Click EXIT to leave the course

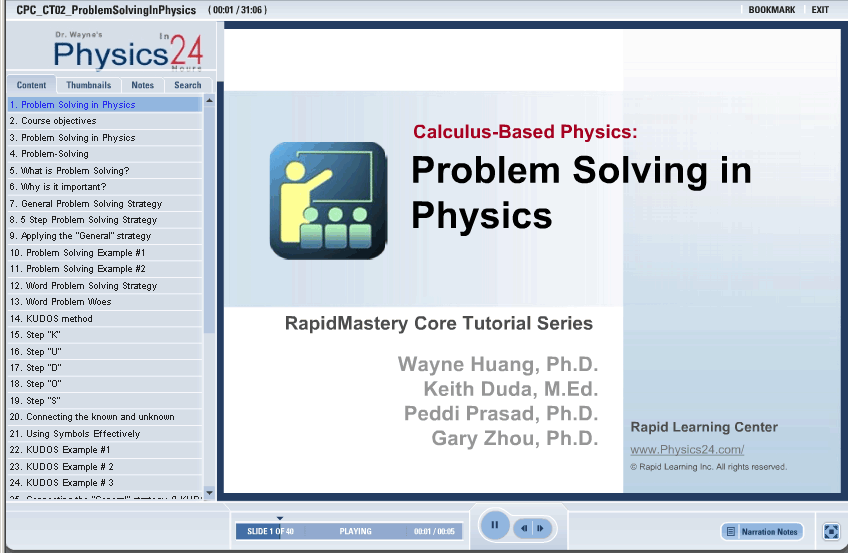pyautogui.click(x=820, y=10)
